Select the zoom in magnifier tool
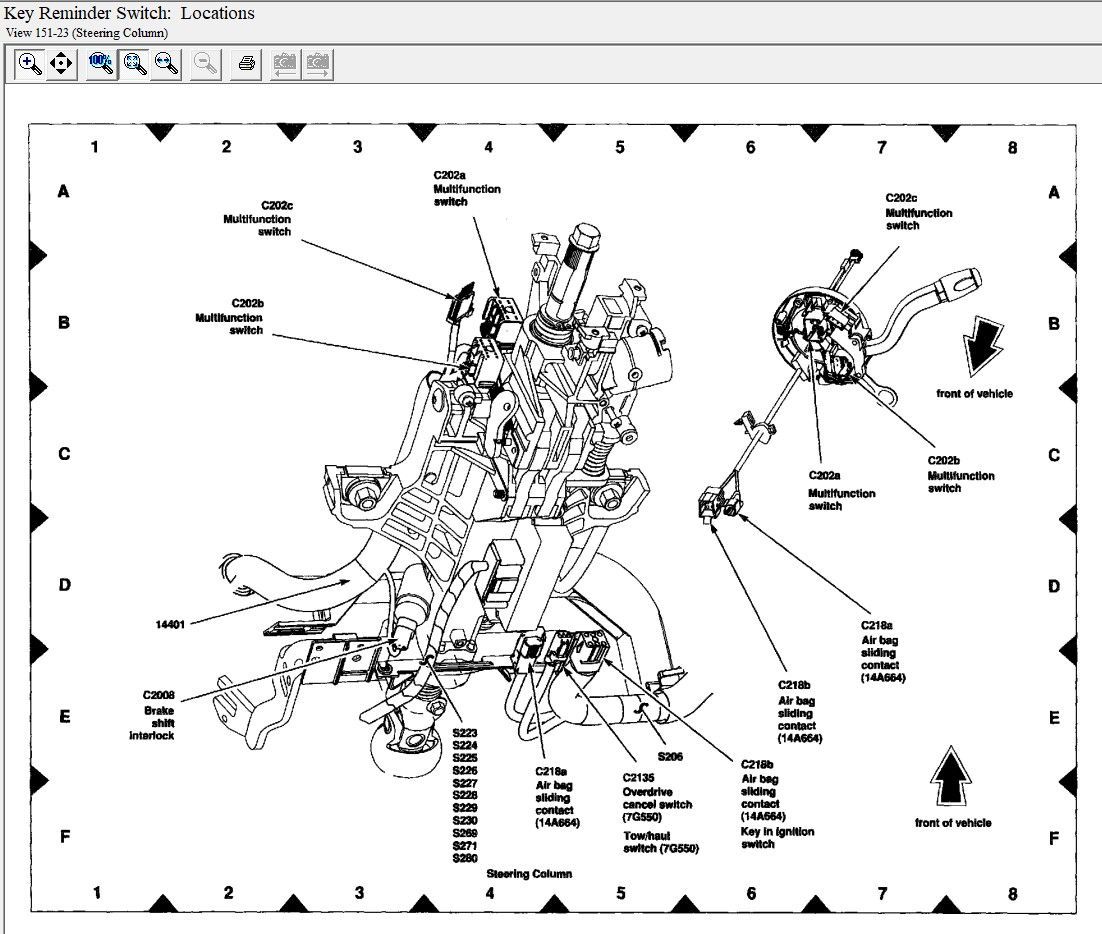The image size is (1102, 934). 30,64
